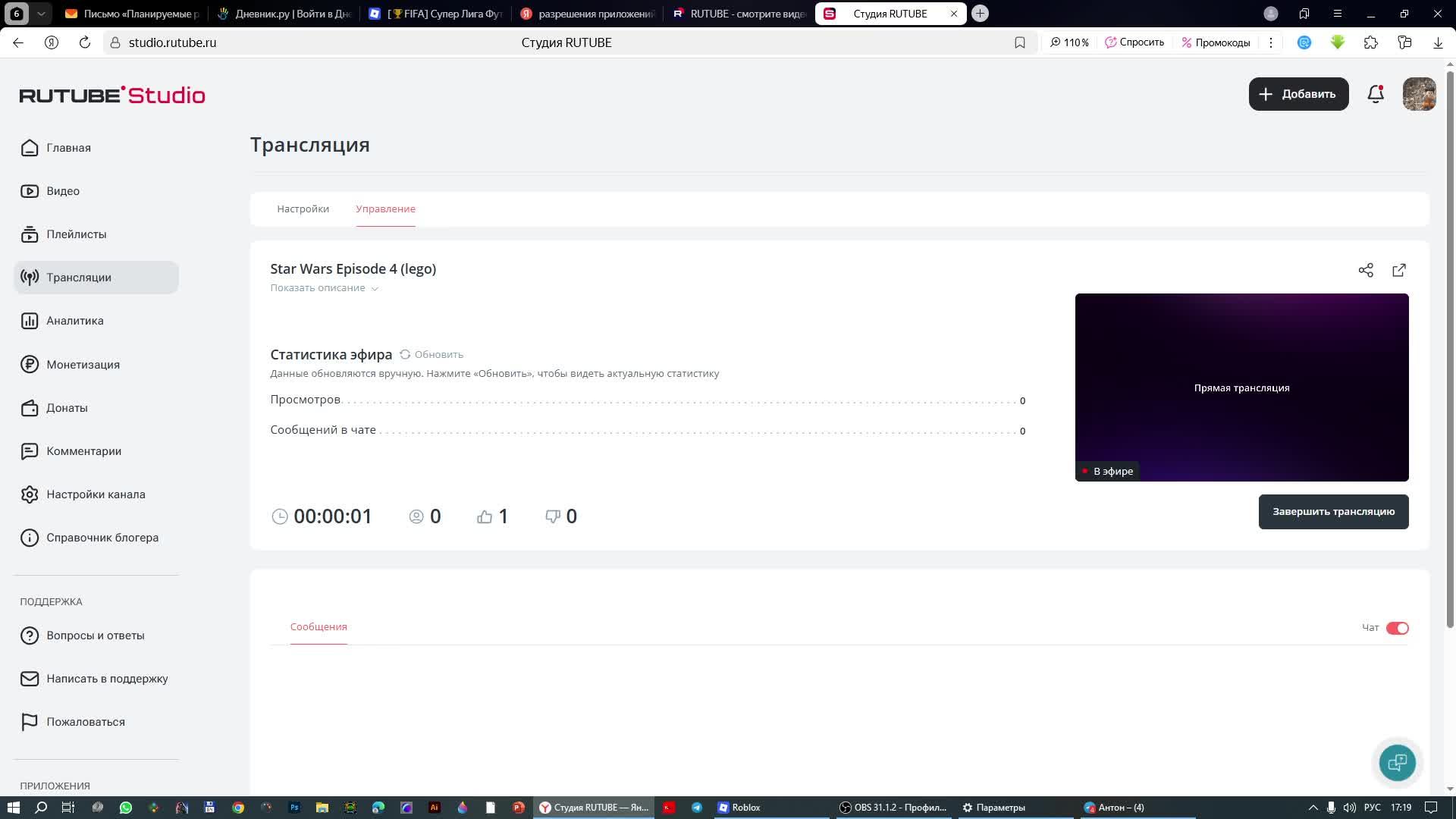
Task: Open the Донаты sidebar section
Action: pos(67,408)
